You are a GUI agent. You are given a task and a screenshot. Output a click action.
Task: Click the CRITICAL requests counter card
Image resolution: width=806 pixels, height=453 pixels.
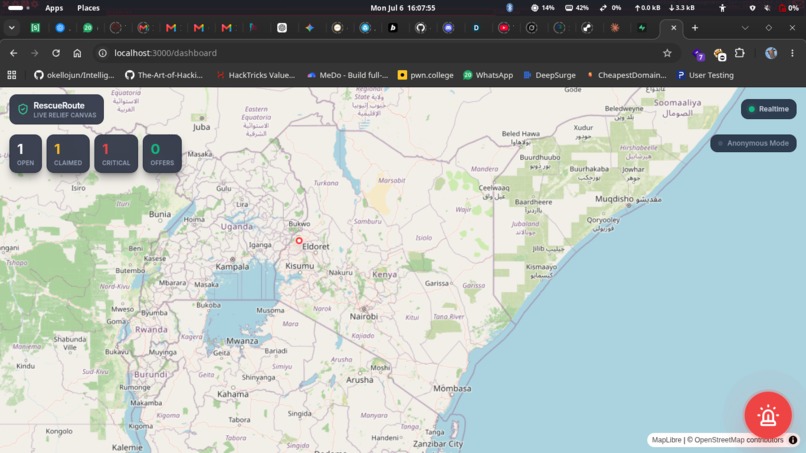[x=116, y=154]
